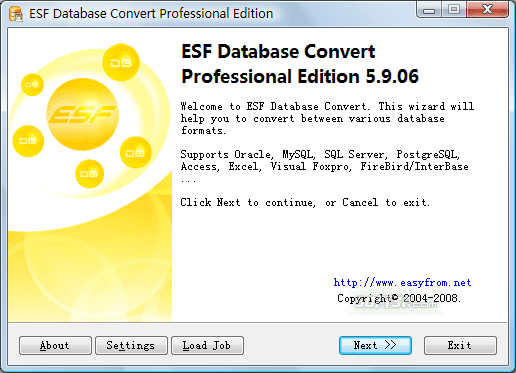Open the easyfrom.net website link
The image size is (516, 373).
coord(402,283)
